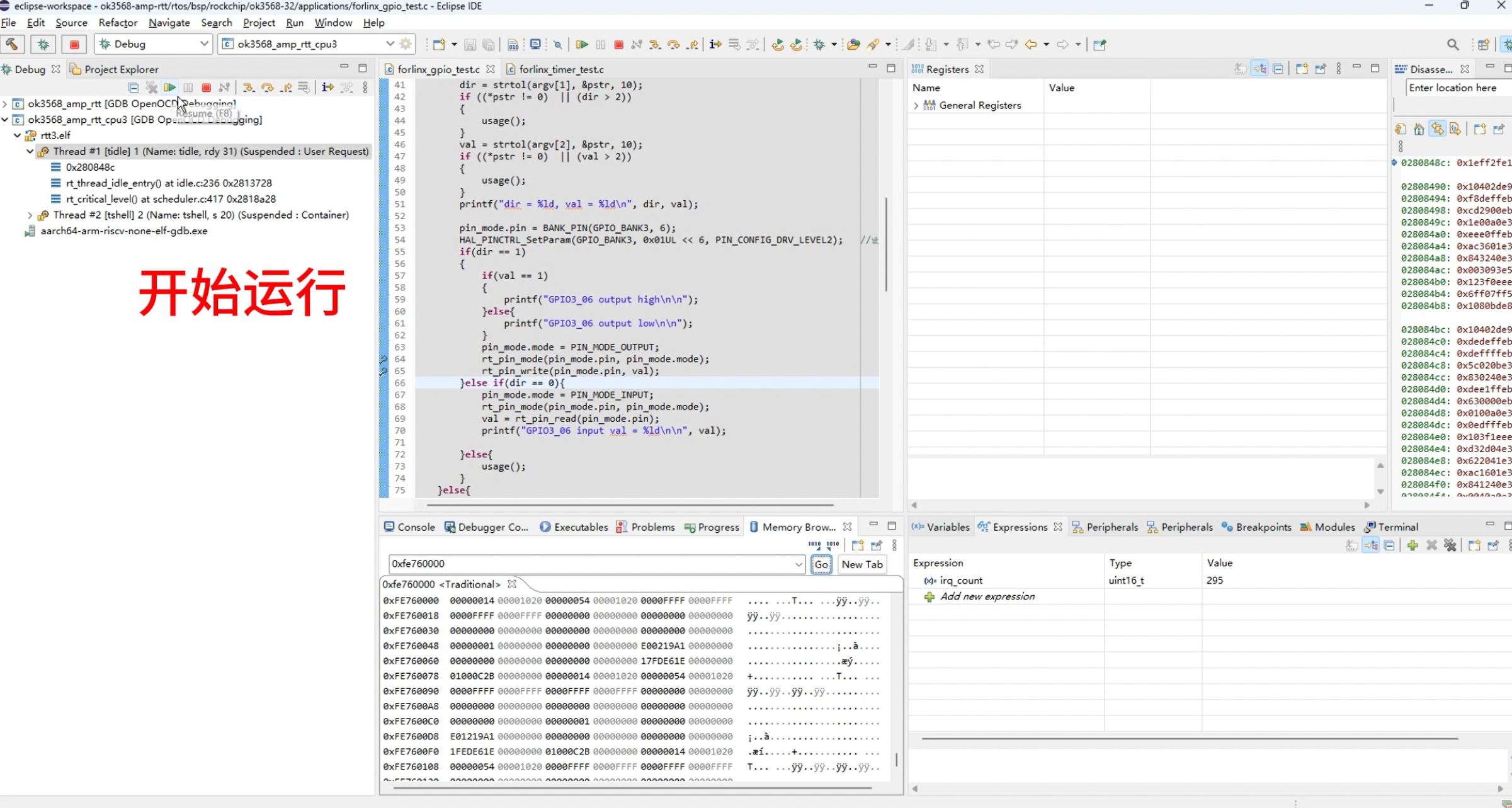Expand the General Registers tree node
1512x808 pixels.
point(916,106)
